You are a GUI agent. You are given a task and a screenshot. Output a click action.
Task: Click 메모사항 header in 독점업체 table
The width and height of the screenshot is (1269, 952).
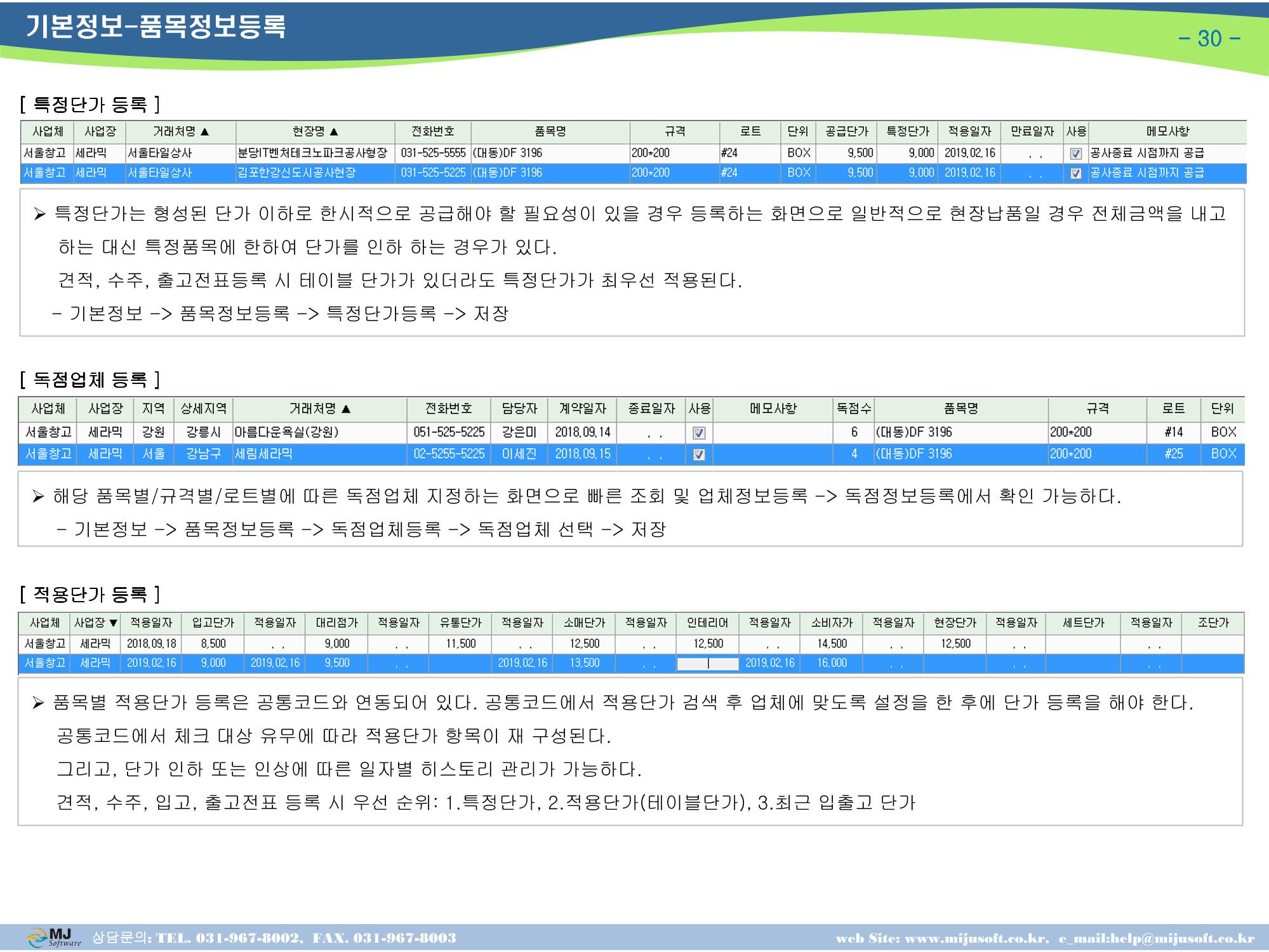tap(773, 409)
